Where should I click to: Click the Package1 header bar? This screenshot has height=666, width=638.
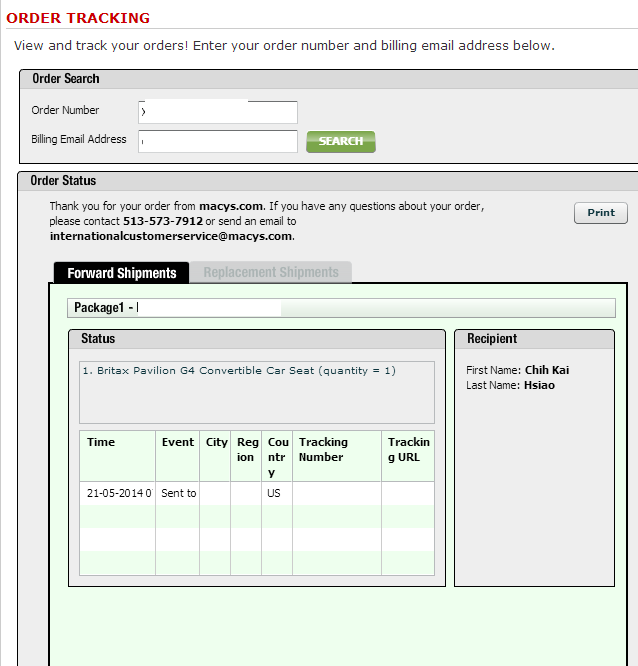(341, 308)
